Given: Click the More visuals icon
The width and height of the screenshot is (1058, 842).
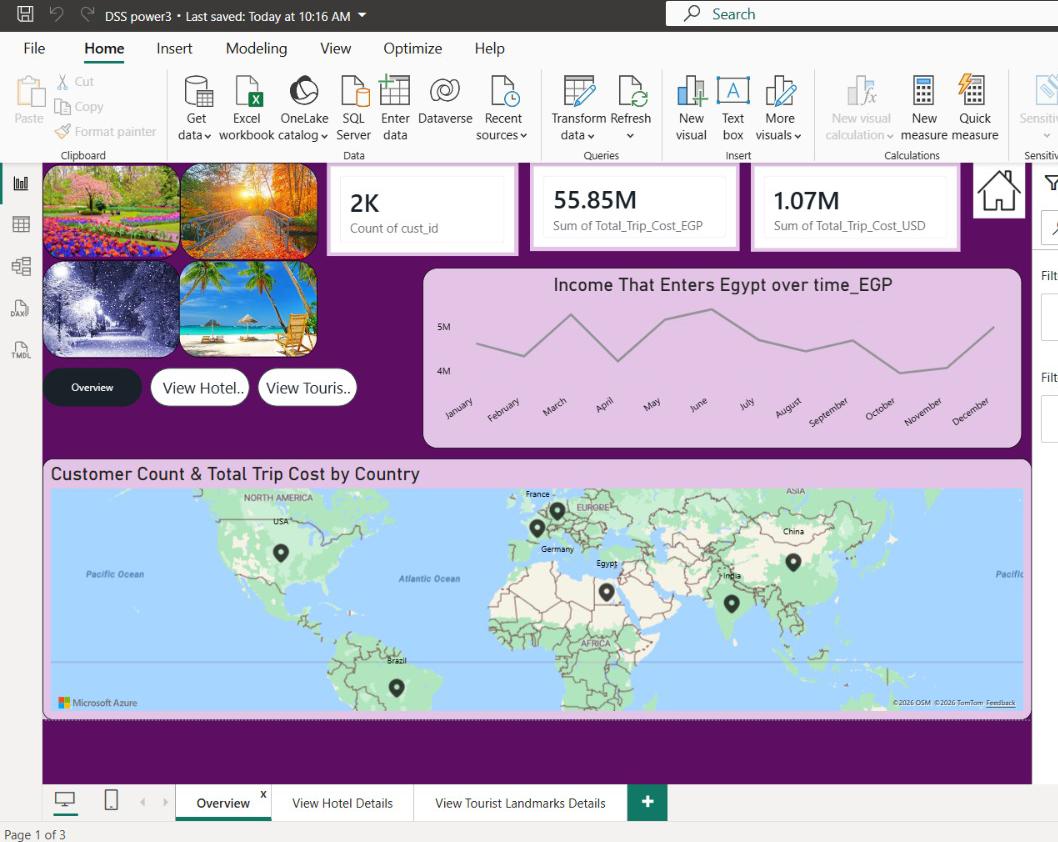Looking at the screenshot, I should point(780,91).
